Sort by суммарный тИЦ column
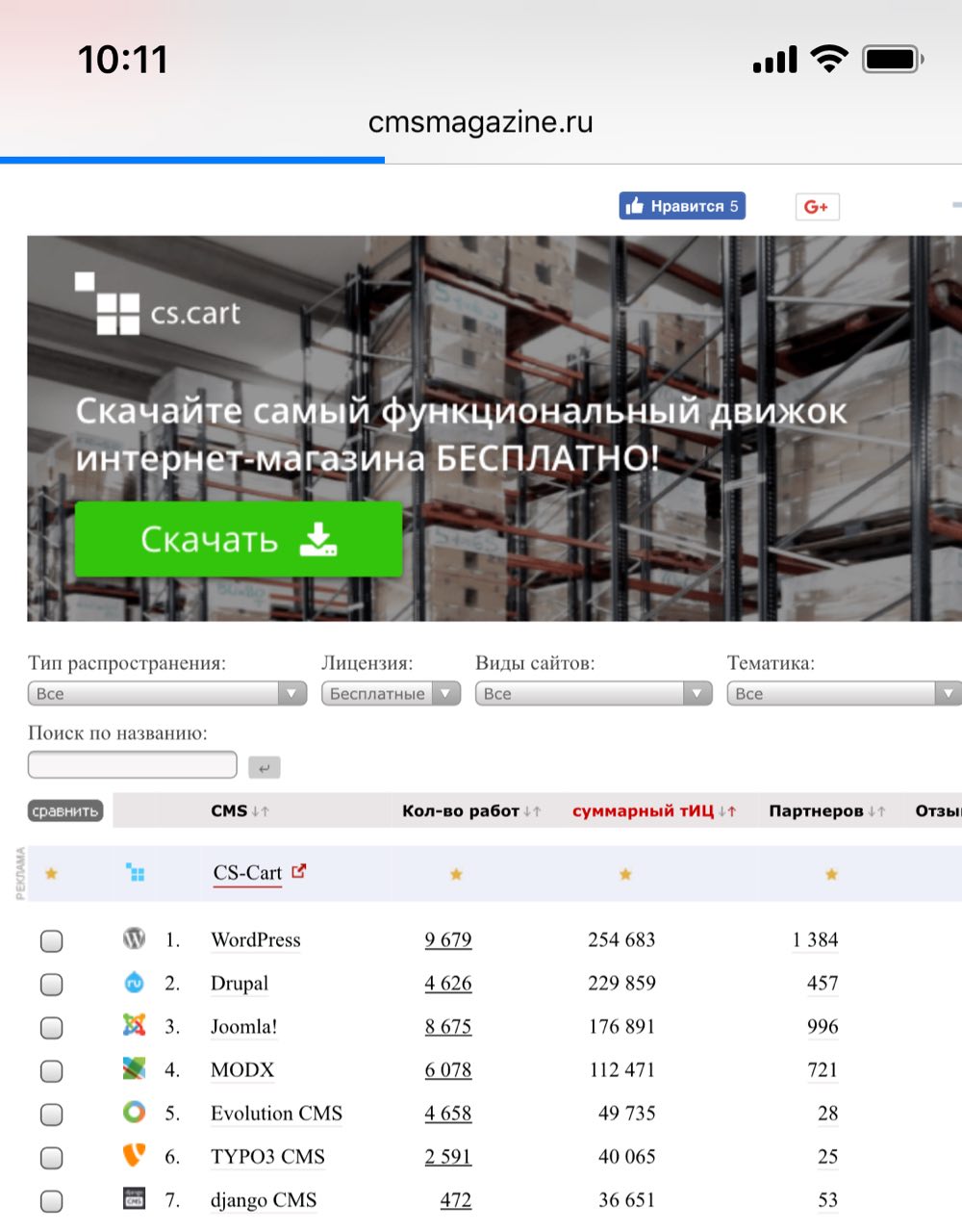This screenshot has height=1232, width=962. [654, 811]
